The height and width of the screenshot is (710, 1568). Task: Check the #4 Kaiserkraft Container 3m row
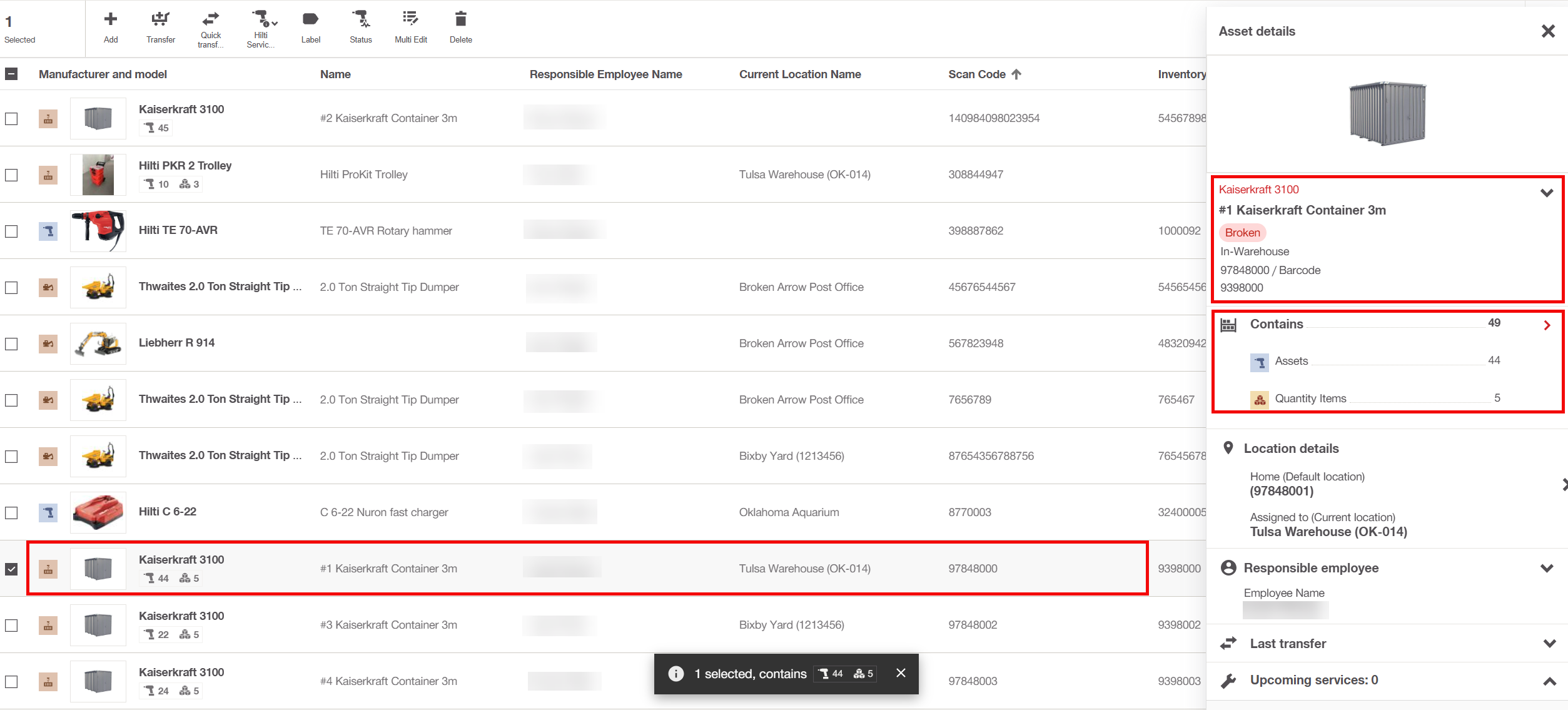coord(11,681)
